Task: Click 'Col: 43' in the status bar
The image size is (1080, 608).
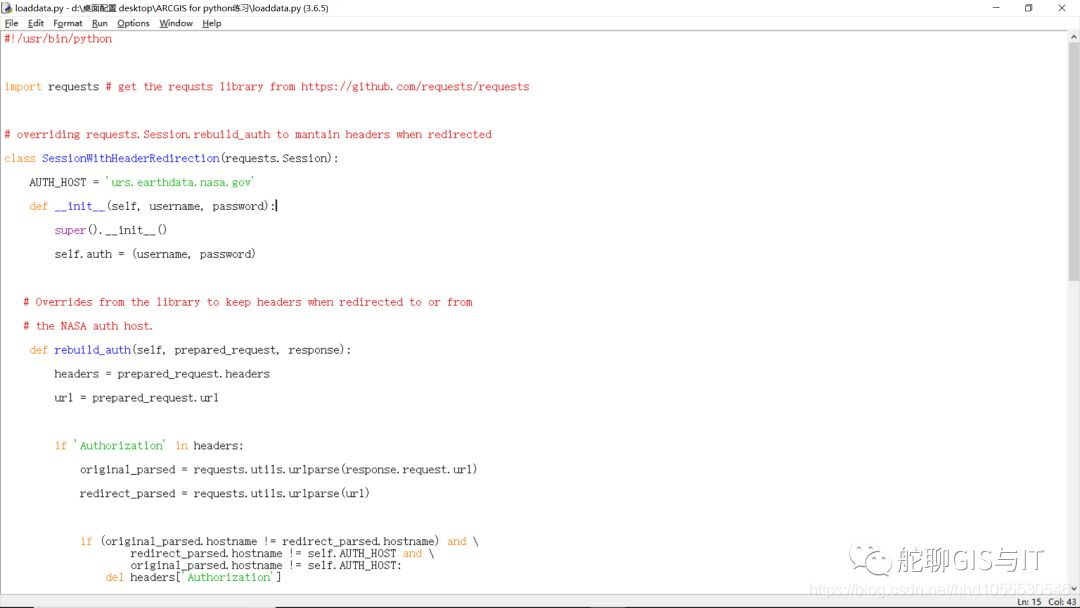Action: point(1063,602)
